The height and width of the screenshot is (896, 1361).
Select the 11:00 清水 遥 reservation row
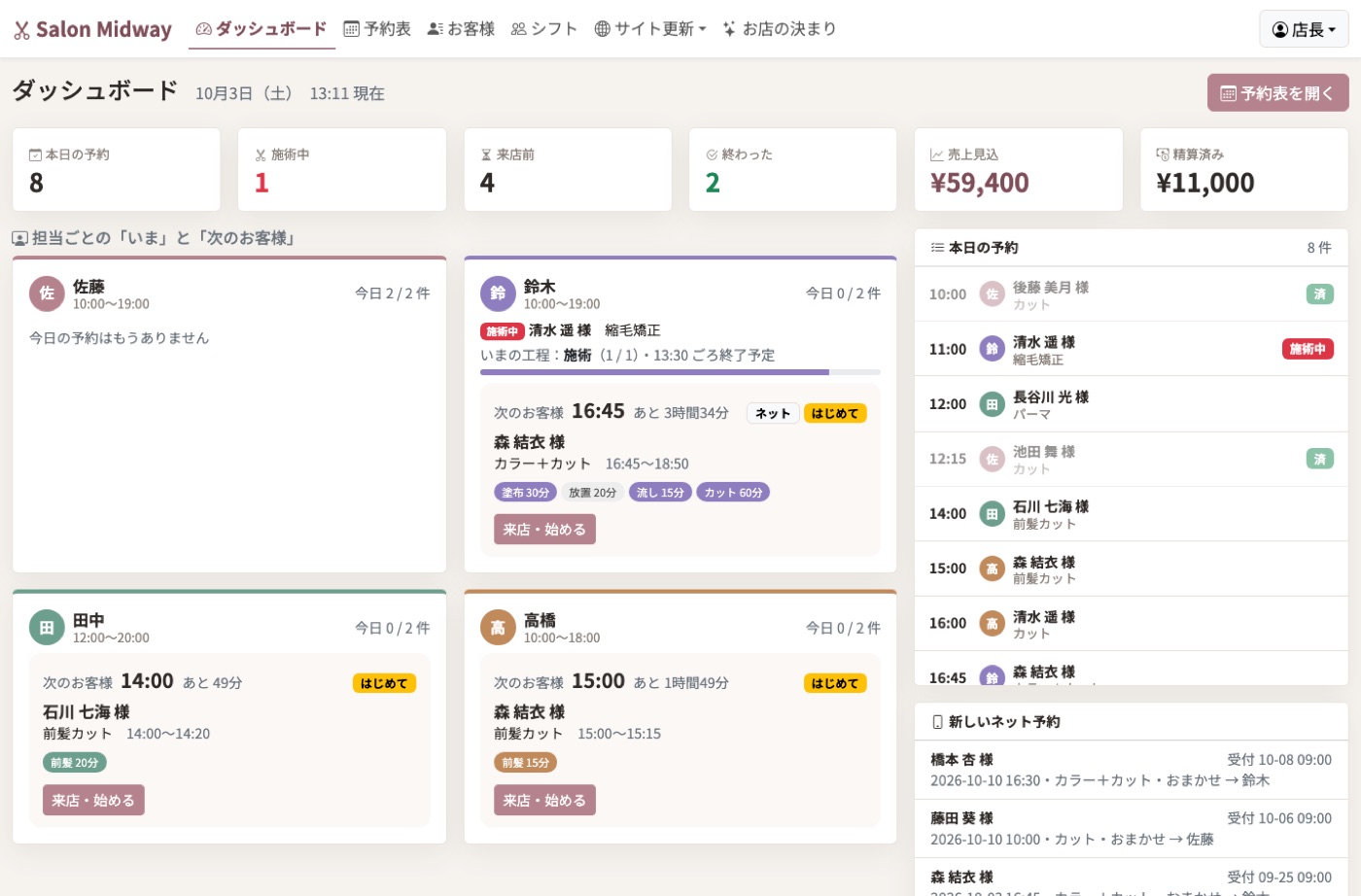pyautogui.click(x=1132, y=349)
